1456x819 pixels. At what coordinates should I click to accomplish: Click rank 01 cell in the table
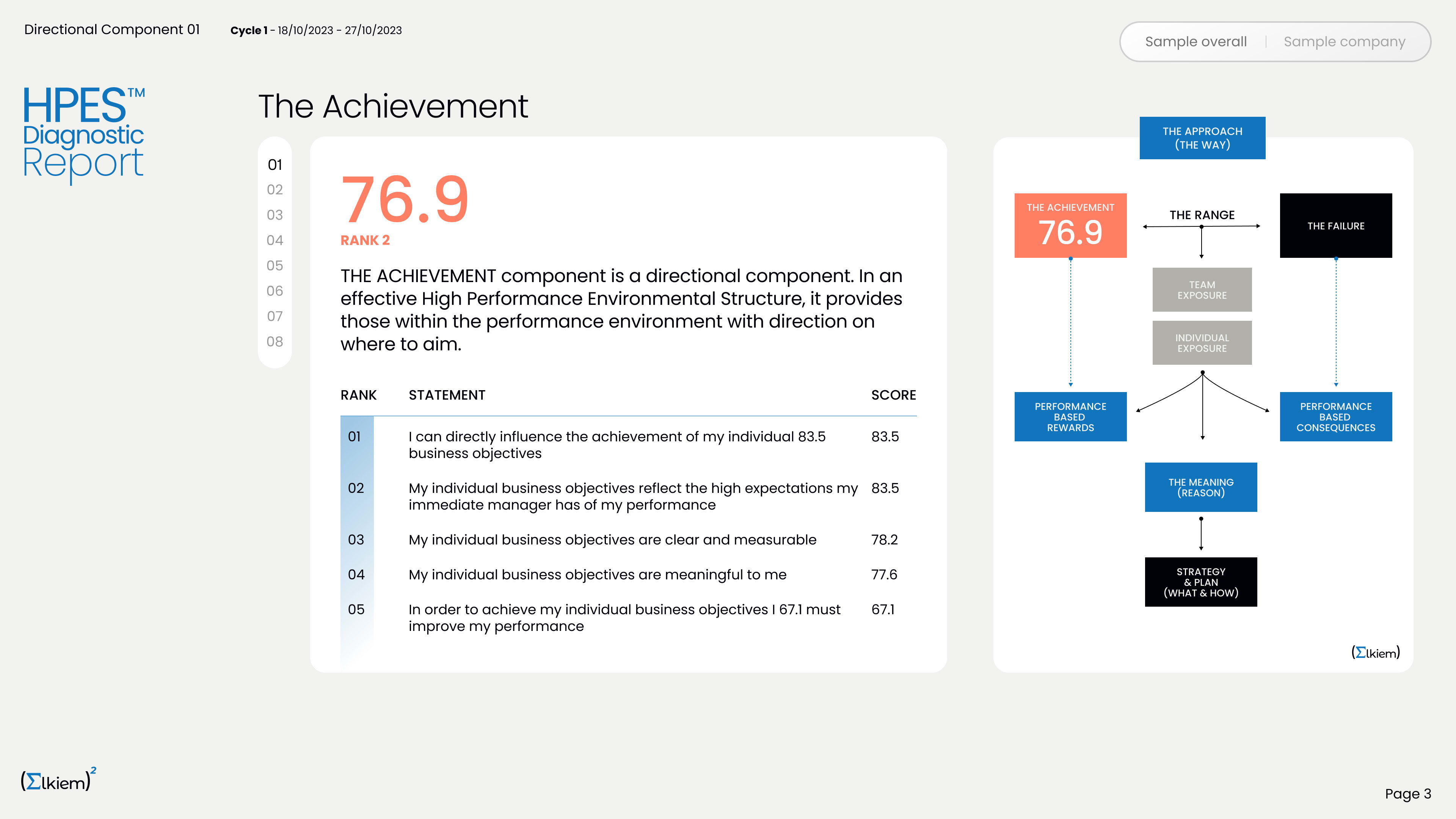tap(355, 436)
